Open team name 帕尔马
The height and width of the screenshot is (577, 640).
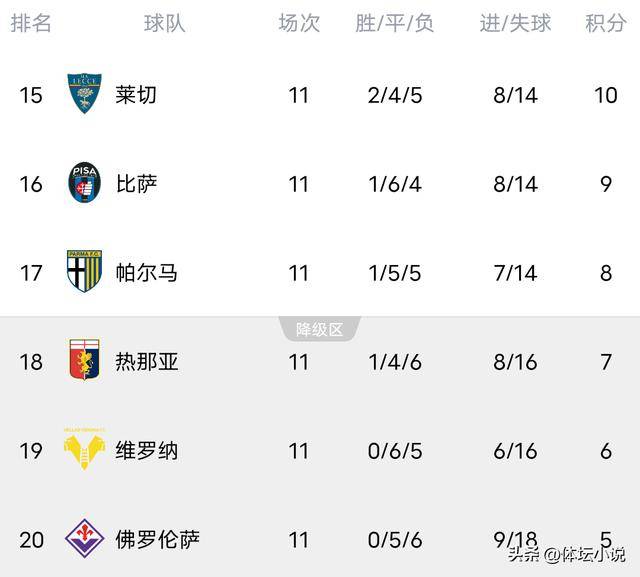pos(146,272)
